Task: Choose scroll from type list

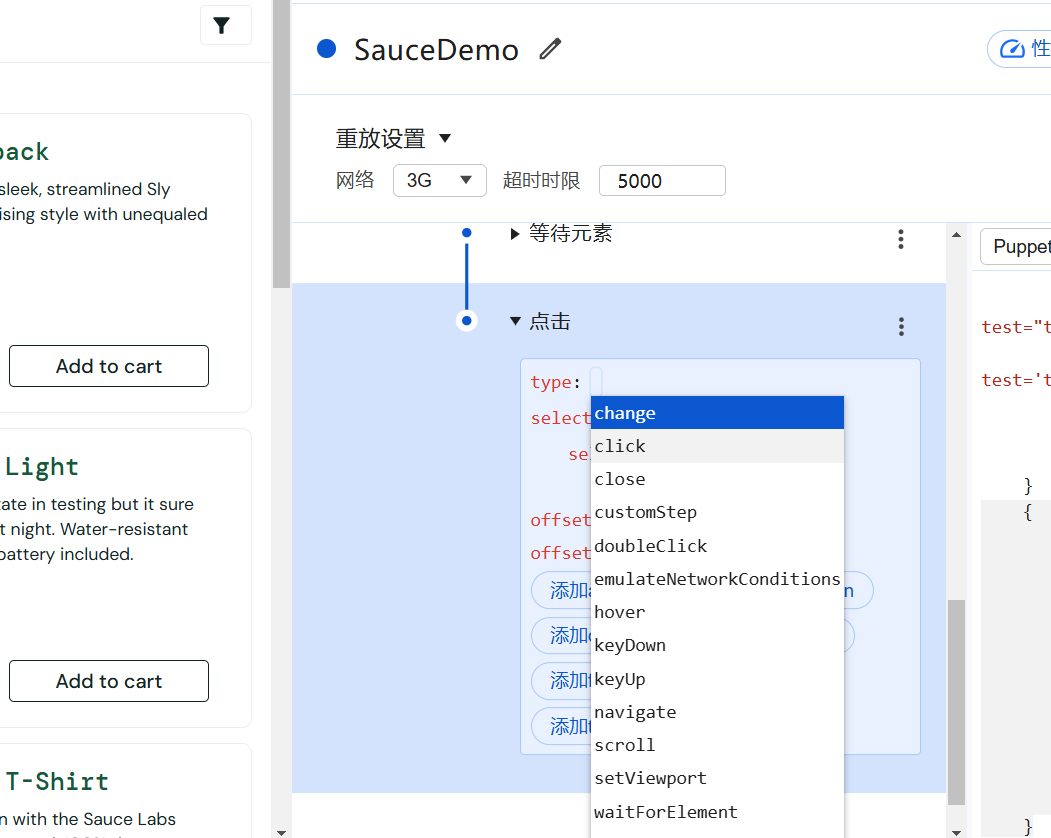Action: click(717, 745)
